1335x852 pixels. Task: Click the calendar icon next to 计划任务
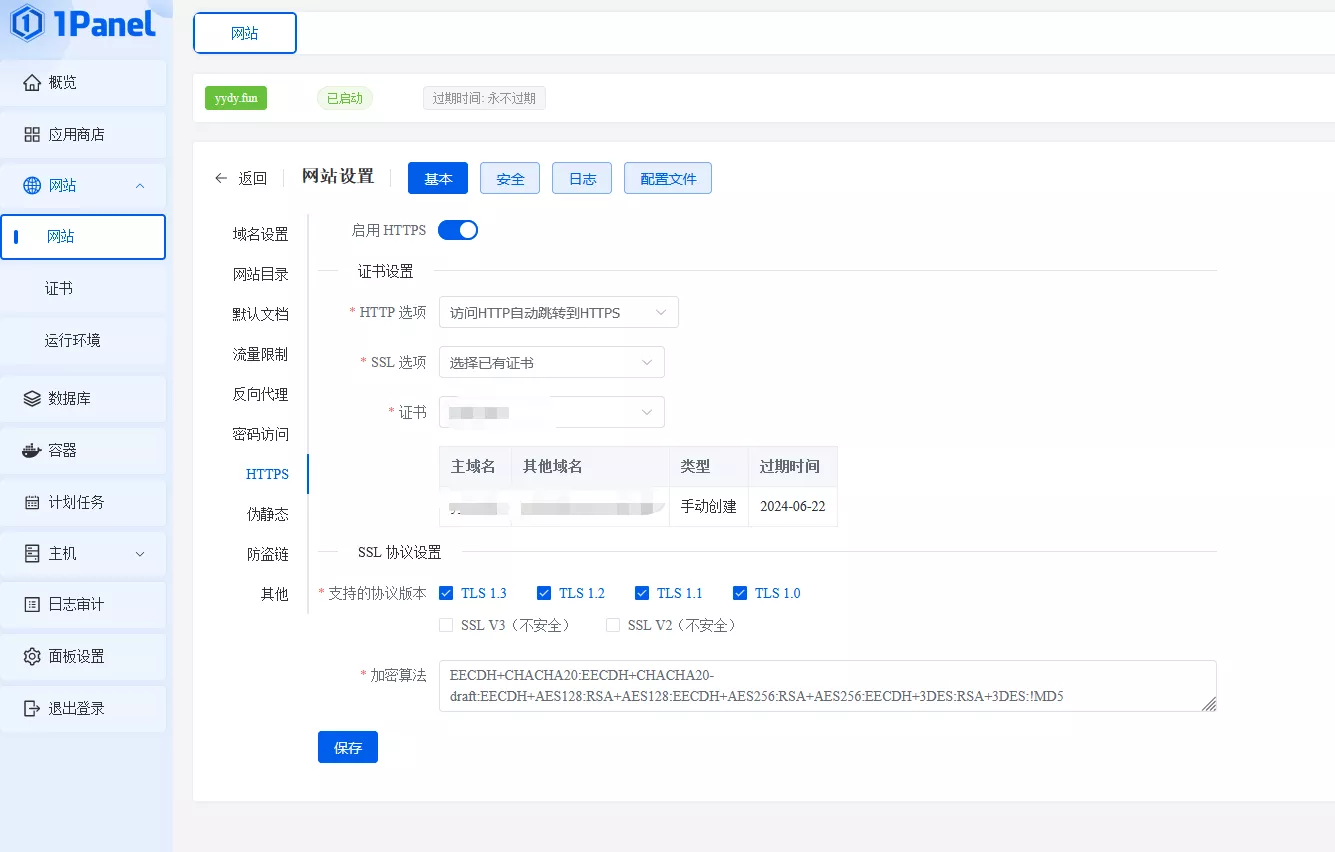[x=32, y=502]
